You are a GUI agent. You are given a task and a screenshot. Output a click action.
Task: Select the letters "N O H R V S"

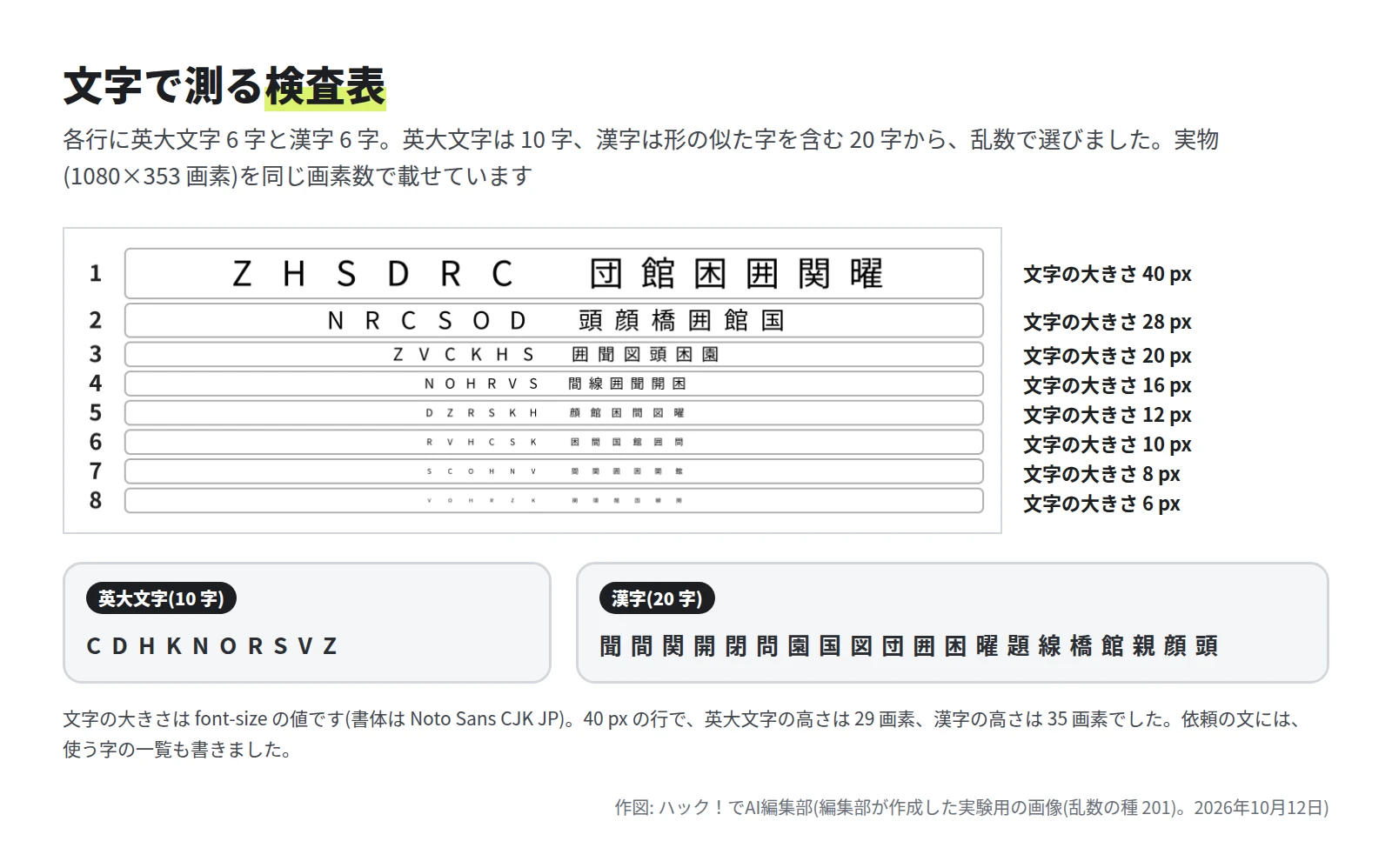click(481, 384)
